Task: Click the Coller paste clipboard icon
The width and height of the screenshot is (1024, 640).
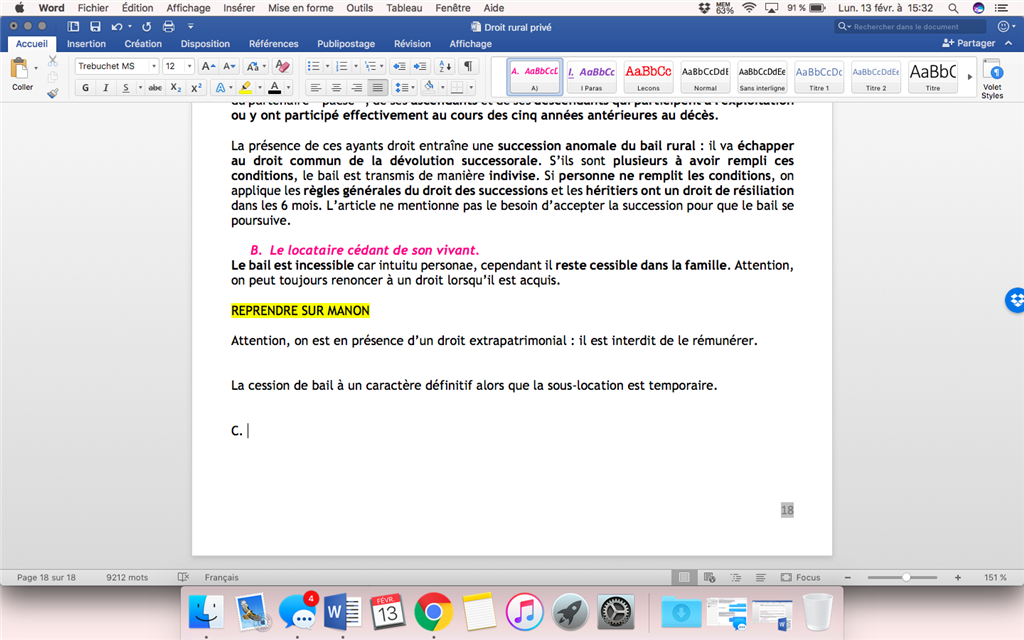Action: tap(20, 69)
